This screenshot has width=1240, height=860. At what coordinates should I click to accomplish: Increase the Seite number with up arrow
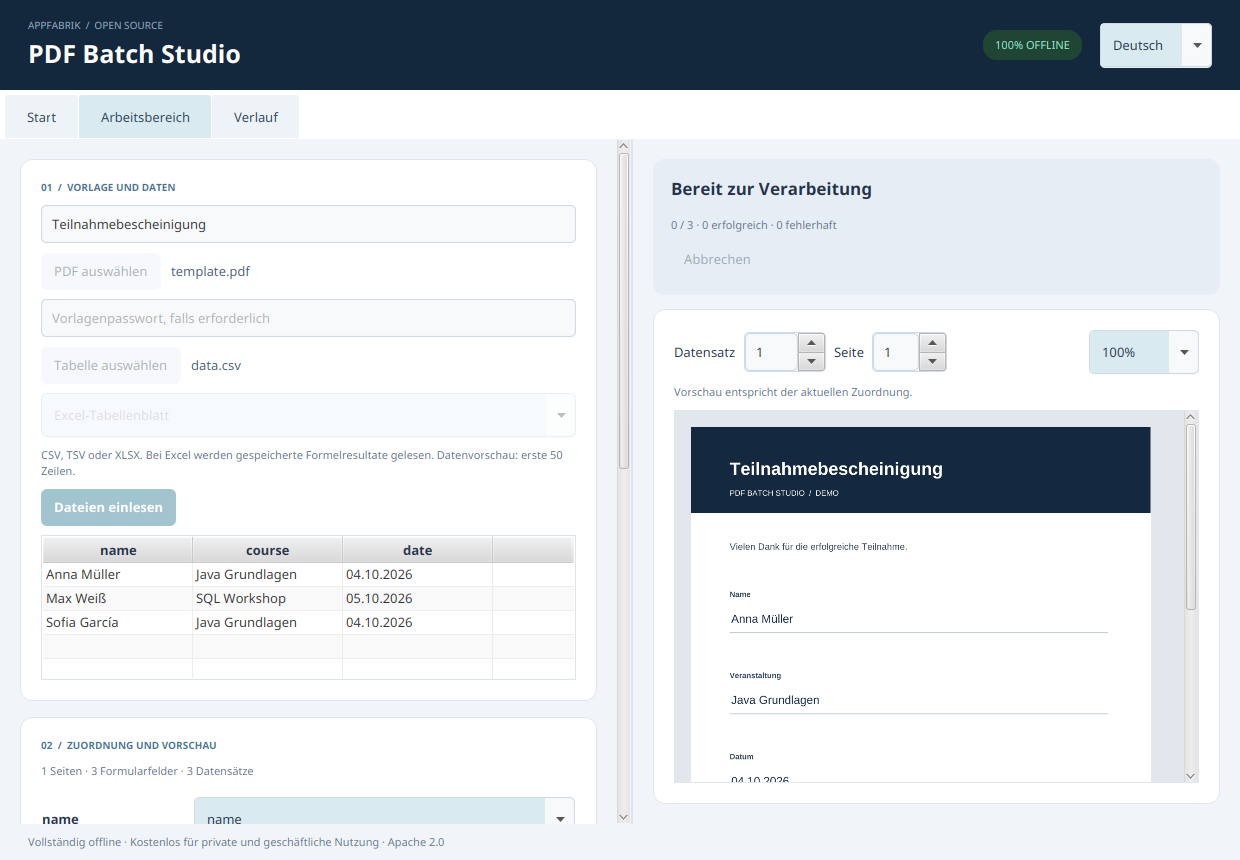pos(932,343)
